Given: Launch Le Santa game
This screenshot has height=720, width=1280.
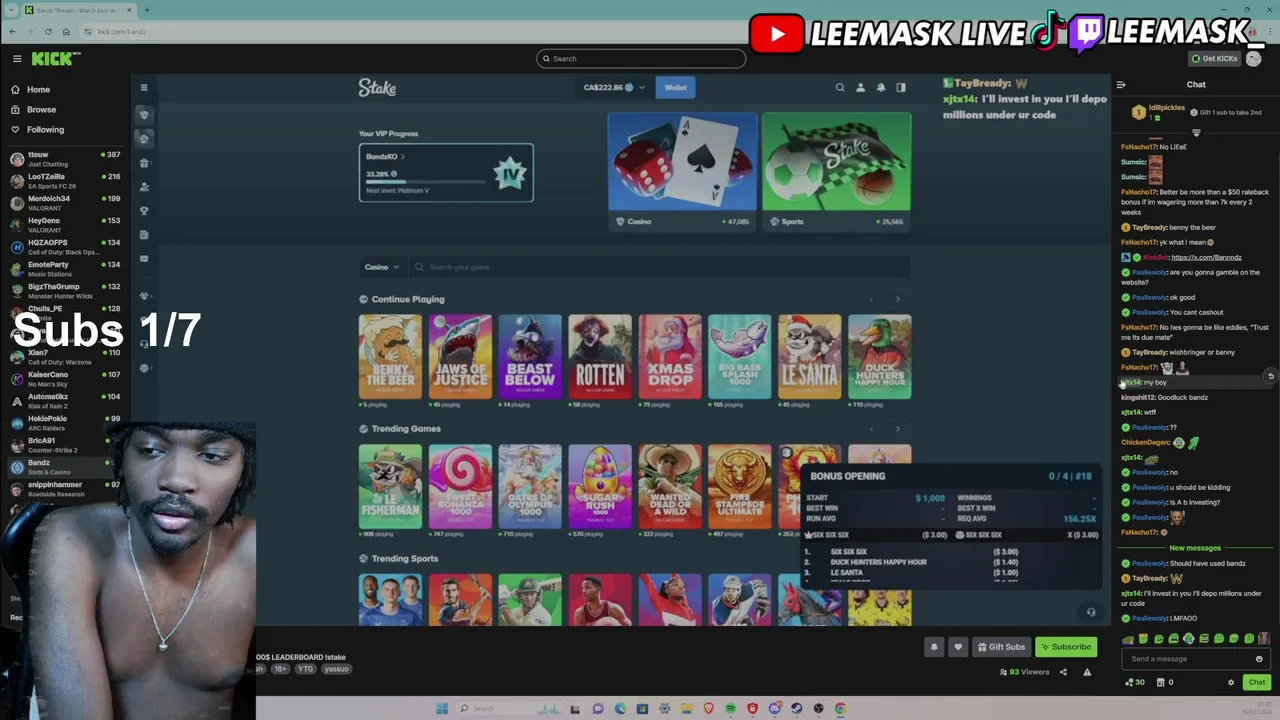Looking at the screenshot, I should coord(810,357).
